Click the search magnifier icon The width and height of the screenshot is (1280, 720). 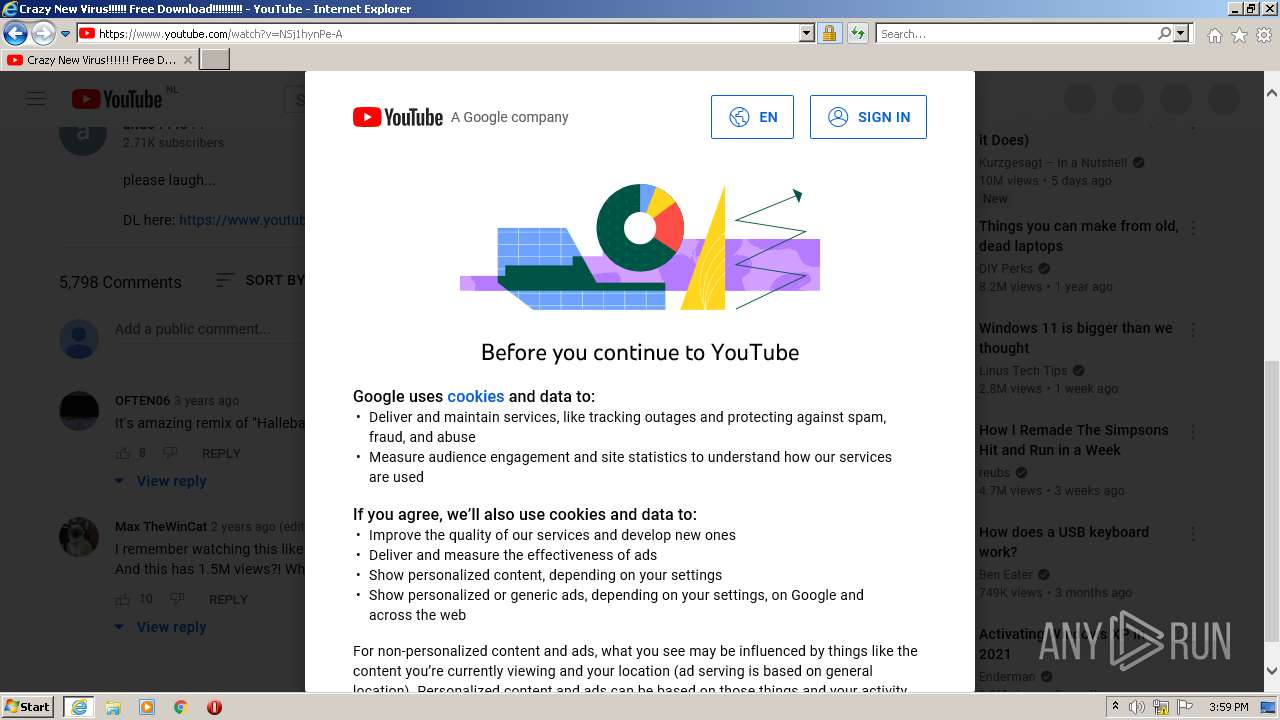pos(1164,33)
